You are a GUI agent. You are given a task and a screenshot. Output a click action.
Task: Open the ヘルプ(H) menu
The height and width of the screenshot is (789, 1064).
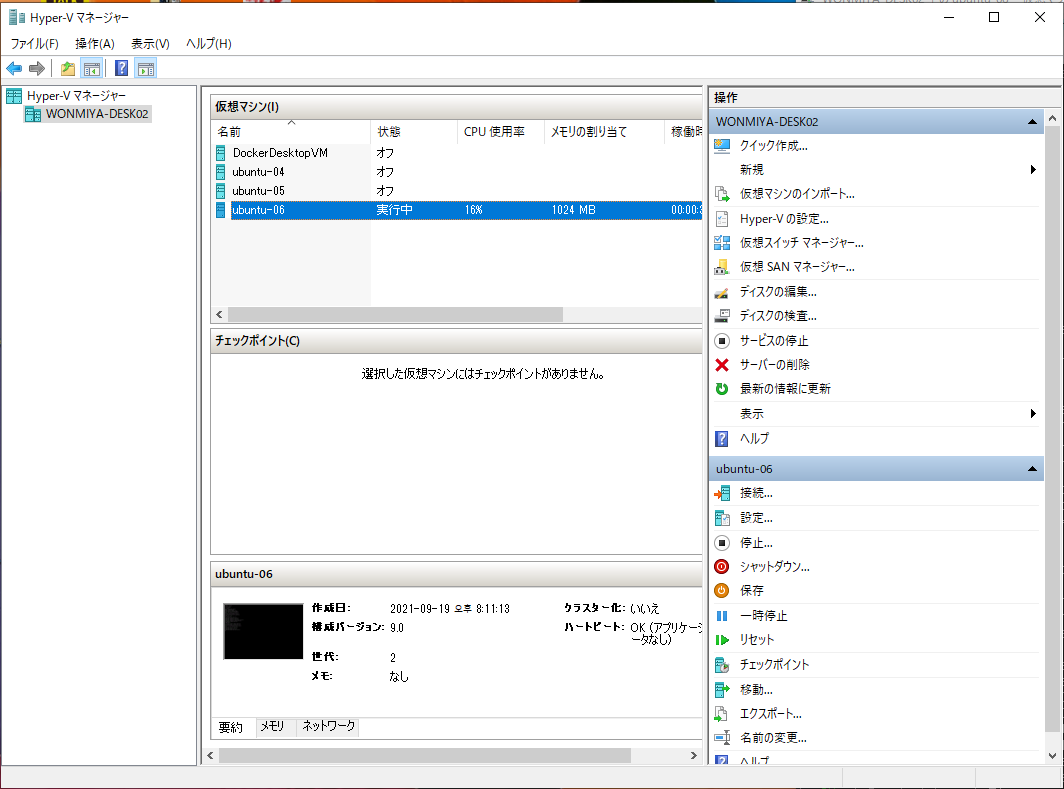209,43
